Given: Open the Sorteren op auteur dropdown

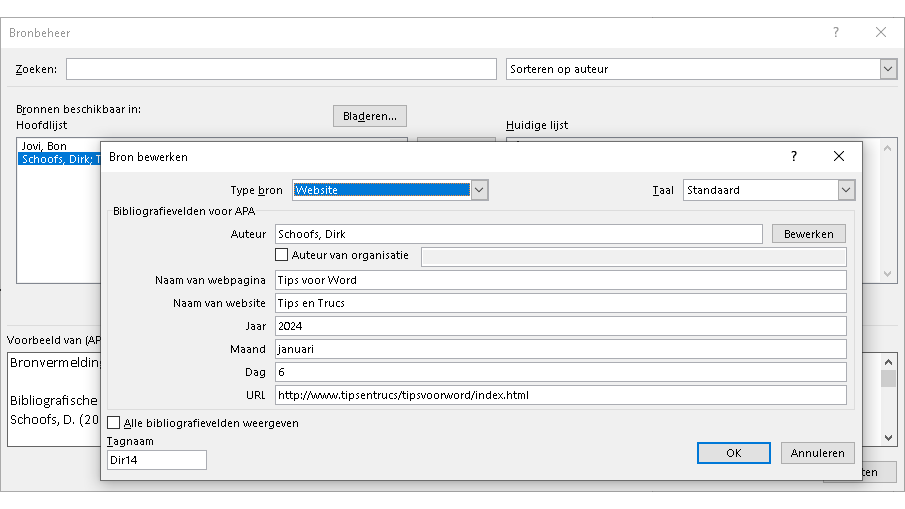Looking at the screenshot, I should [x=887, y=69].
